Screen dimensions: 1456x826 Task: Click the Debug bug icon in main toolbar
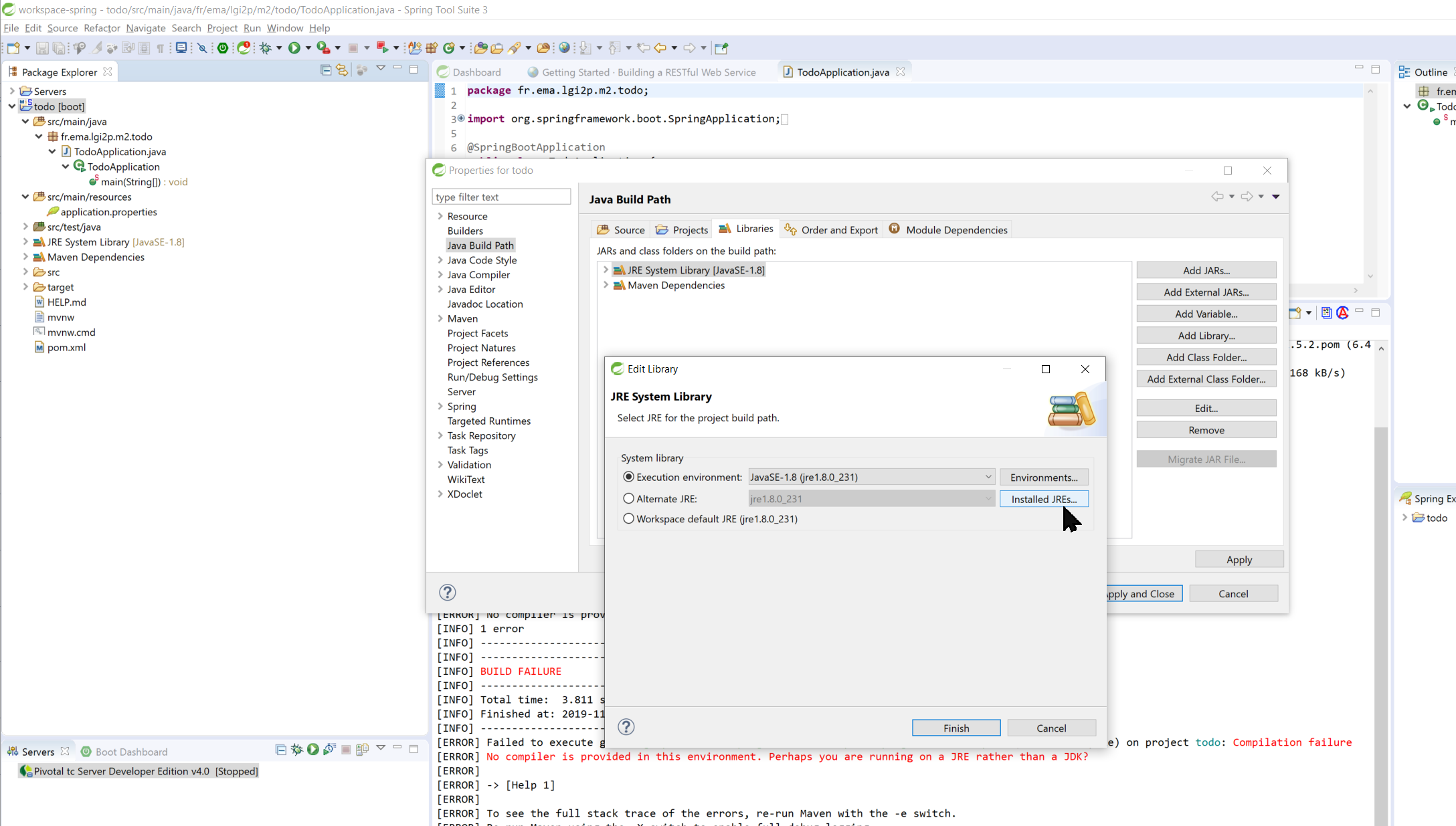(266, 47)
